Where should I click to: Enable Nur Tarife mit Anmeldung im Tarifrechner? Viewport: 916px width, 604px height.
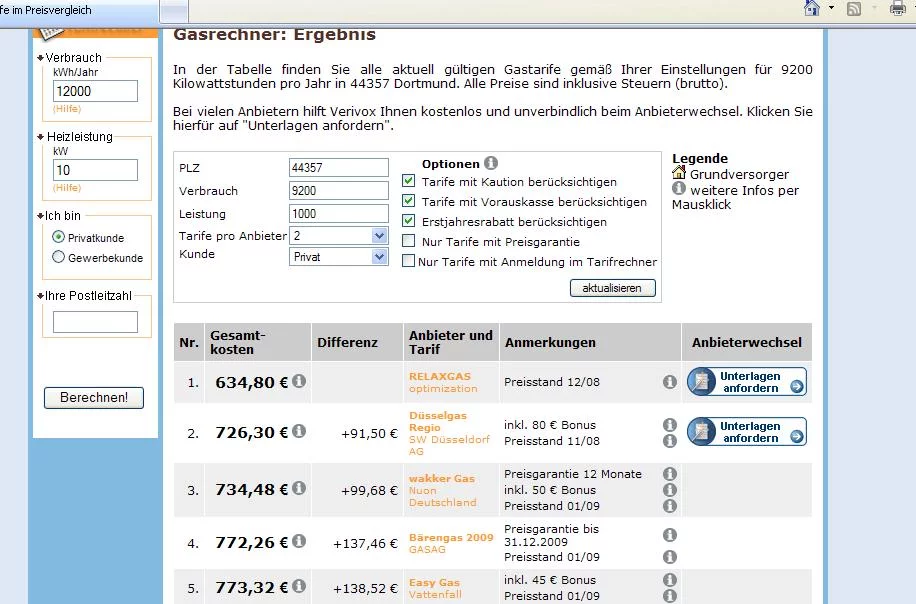(x=409, y=261)
